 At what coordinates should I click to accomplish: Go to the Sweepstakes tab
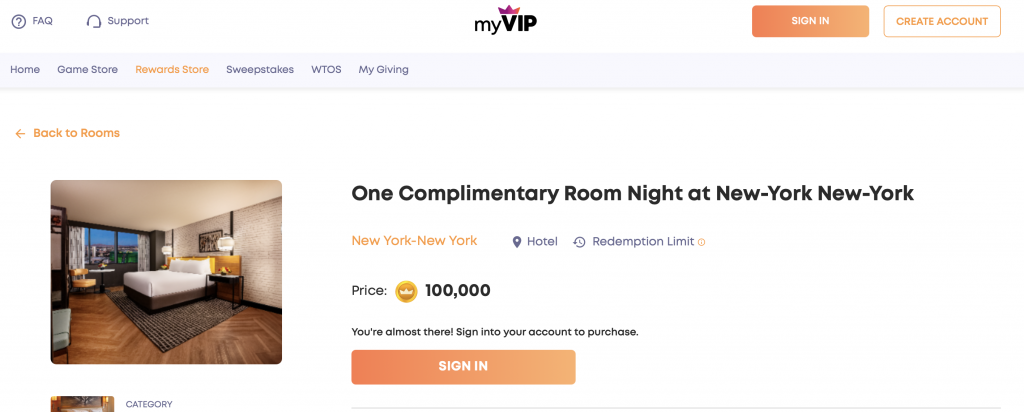click(x=260, y=70)
